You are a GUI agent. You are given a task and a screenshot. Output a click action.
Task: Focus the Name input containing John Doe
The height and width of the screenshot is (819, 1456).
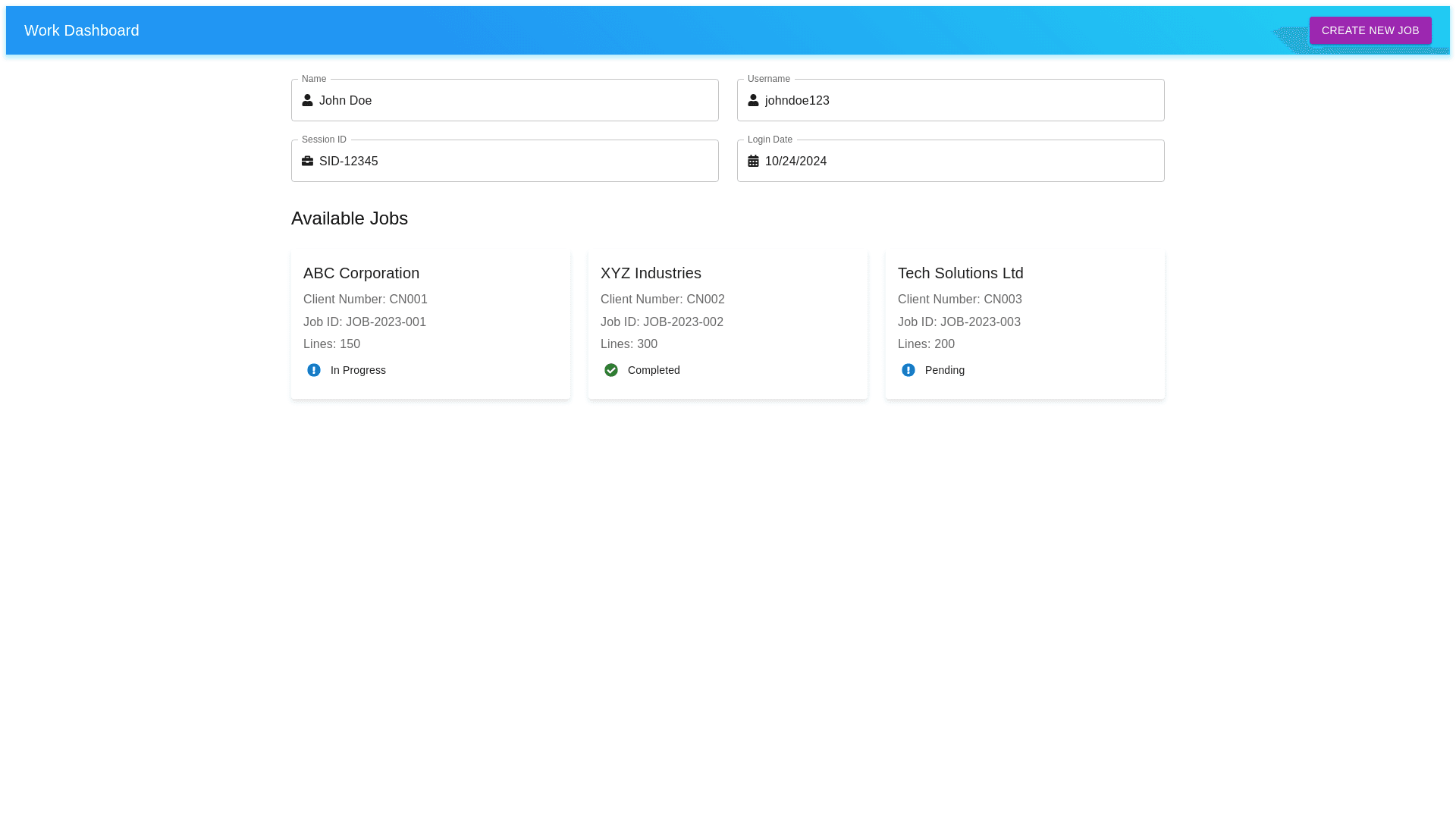516,101
